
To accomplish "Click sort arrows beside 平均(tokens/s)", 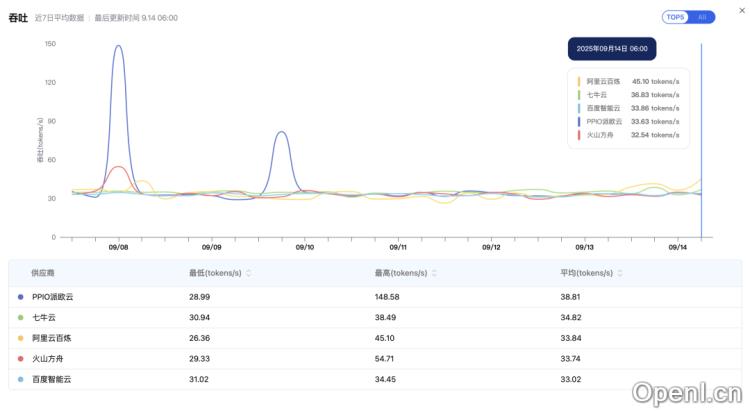I will [x=621, y=273].
